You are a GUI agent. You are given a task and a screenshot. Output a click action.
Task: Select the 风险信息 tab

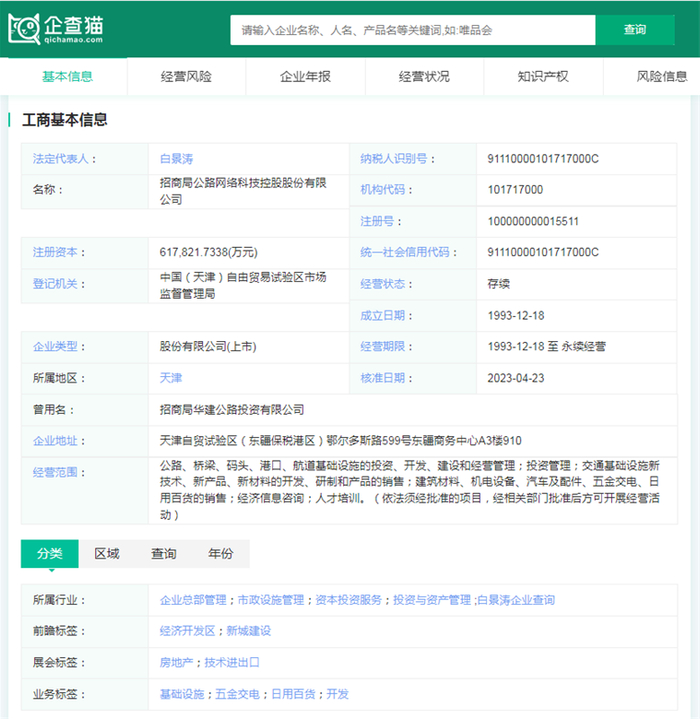661,76
